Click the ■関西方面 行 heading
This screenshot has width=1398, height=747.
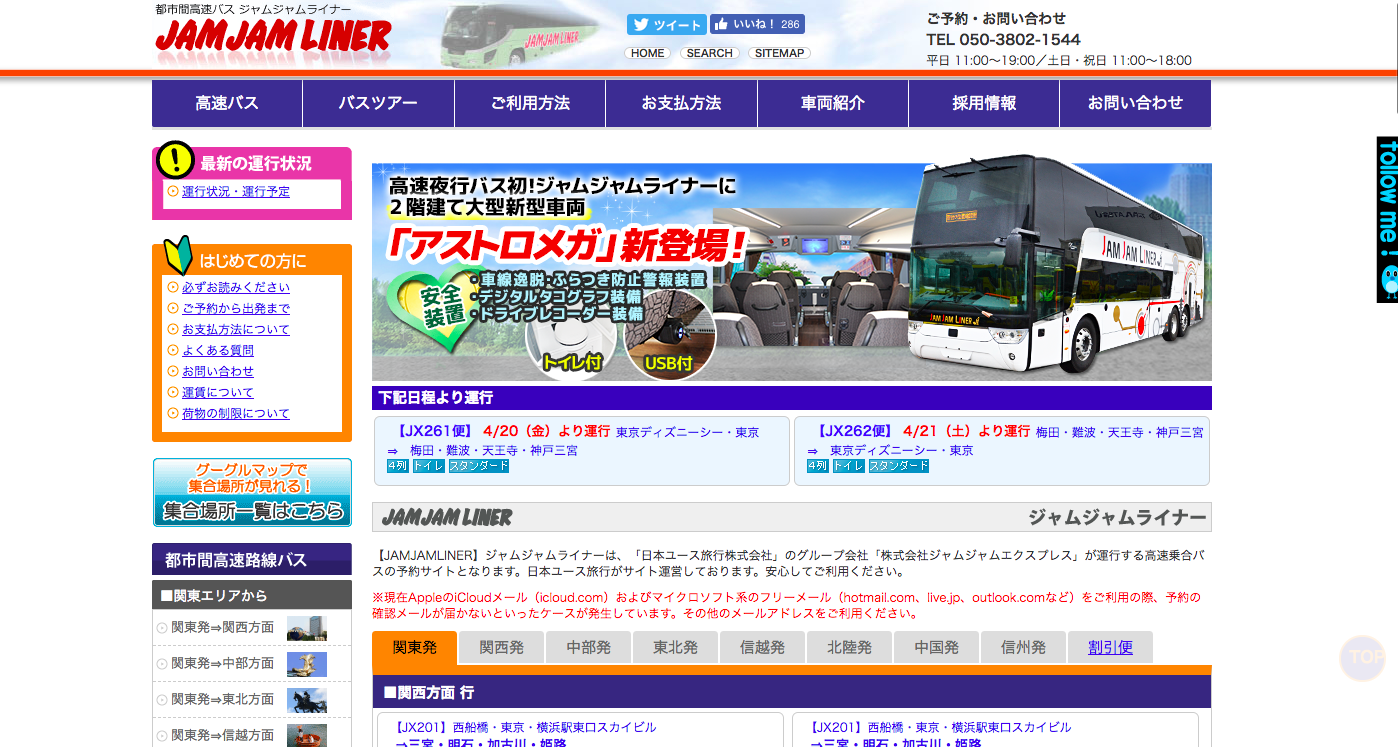(x=791, y=692)
